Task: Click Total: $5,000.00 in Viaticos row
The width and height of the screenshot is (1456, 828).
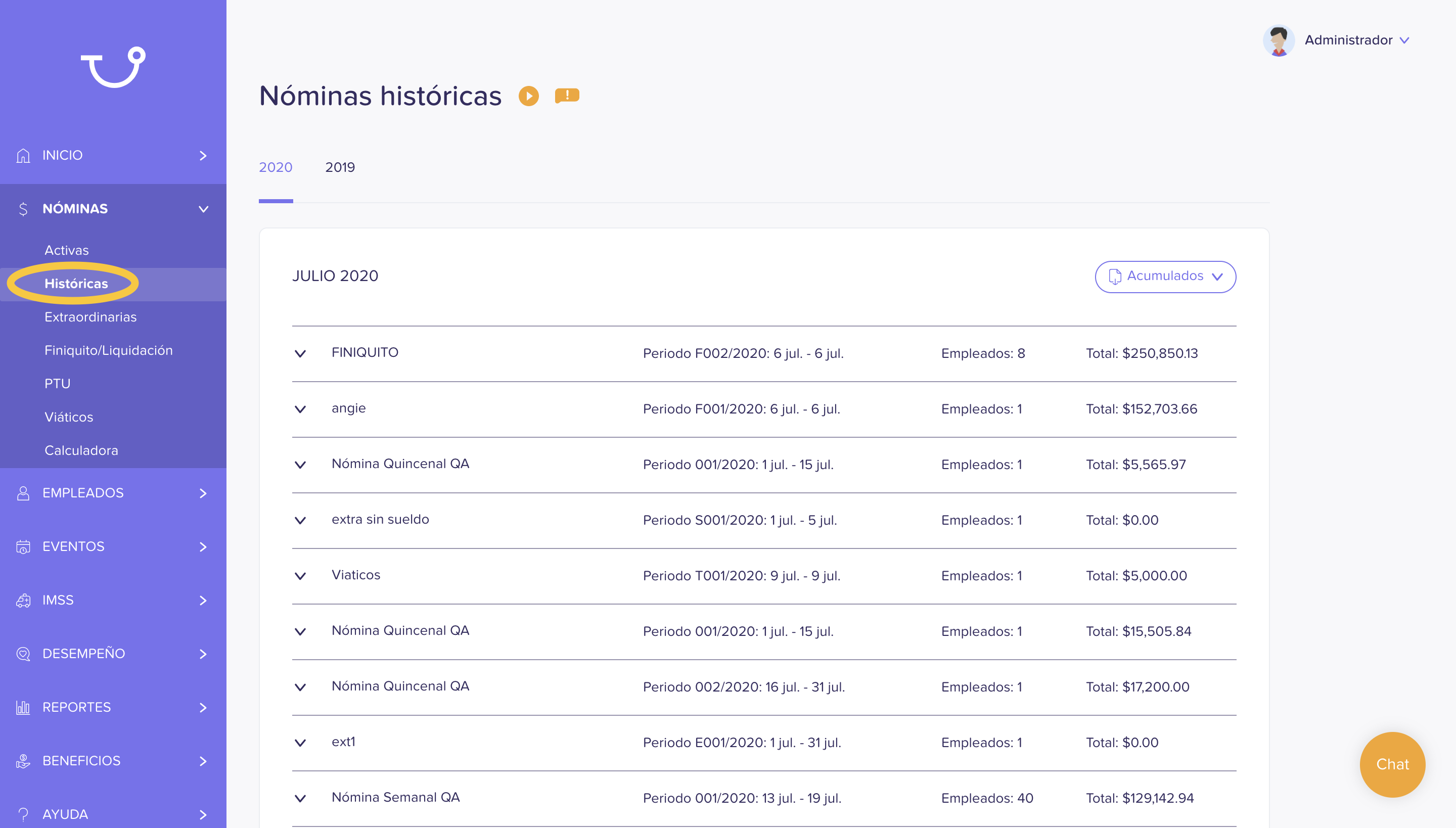Action: tap(1136, 576)
